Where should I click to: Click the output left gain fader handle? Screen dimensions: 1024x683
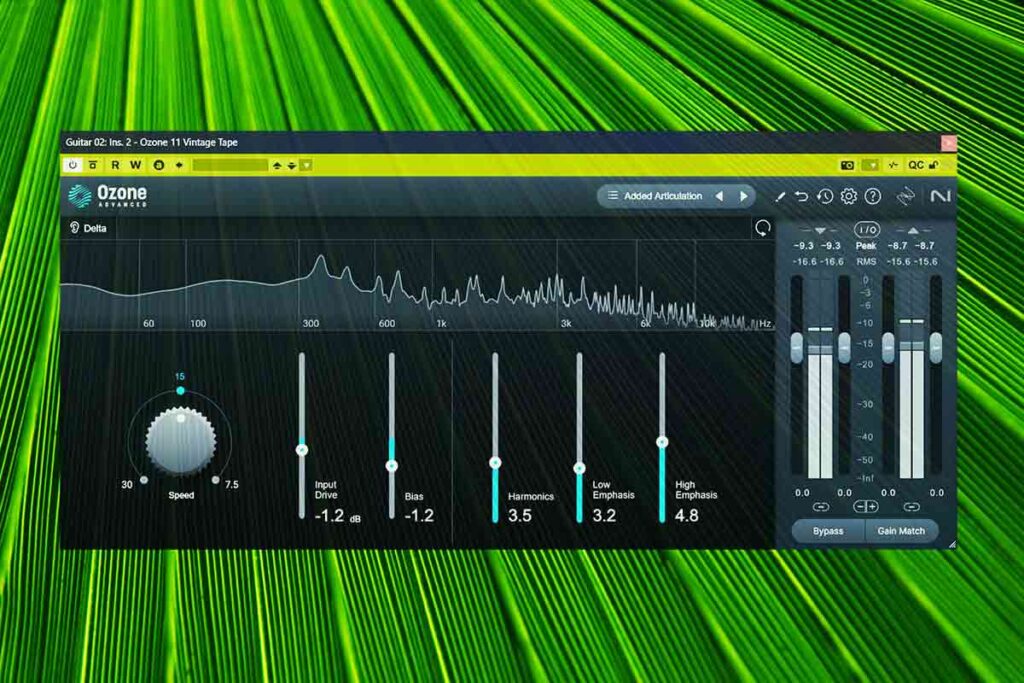coord(888,347)
